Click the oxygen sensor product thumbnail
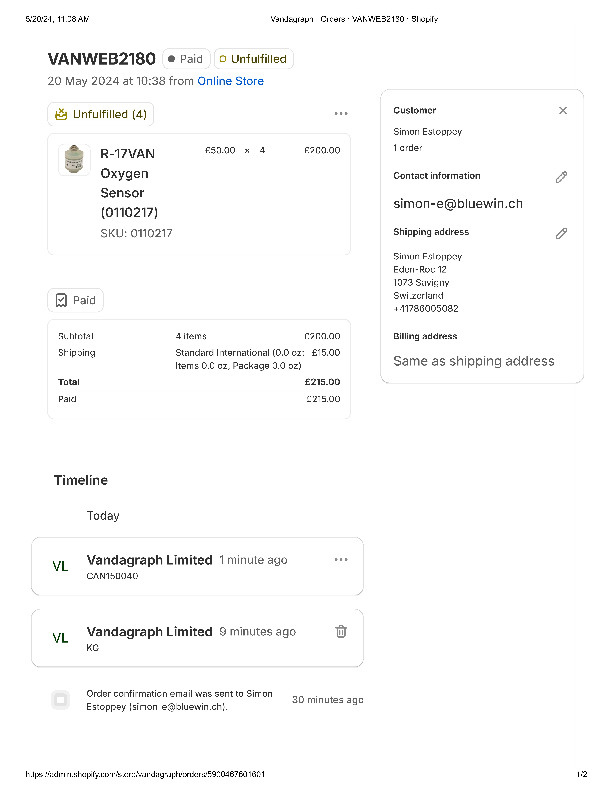 click(x=74, y=160)
